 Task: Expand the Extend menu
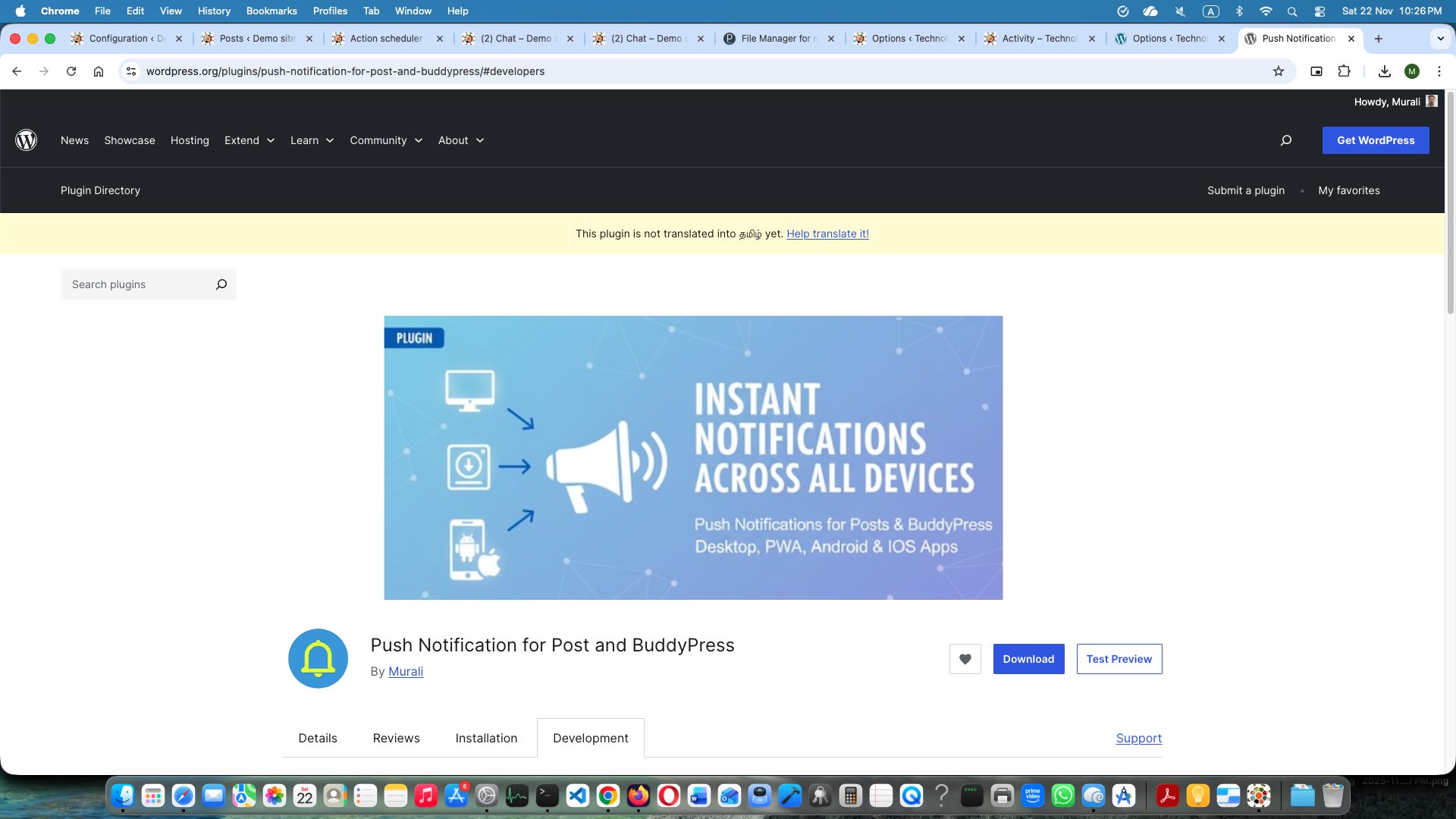[249, 140]
